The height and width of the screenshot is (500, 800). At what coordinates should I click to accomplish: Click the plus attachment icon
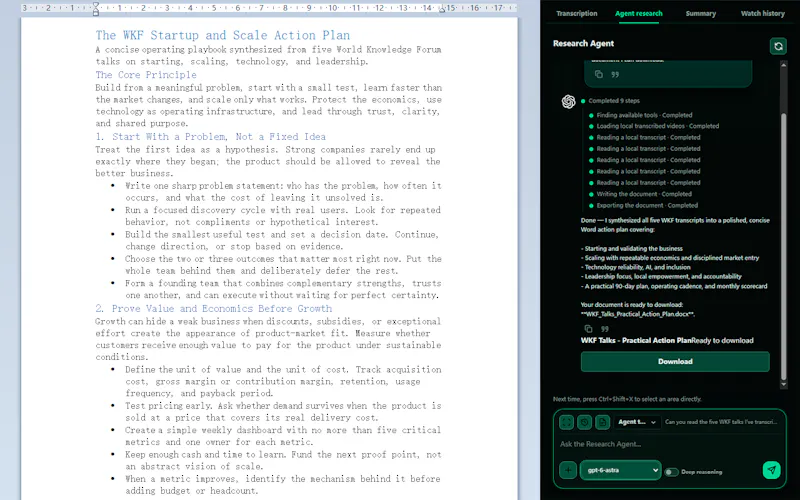568,470
